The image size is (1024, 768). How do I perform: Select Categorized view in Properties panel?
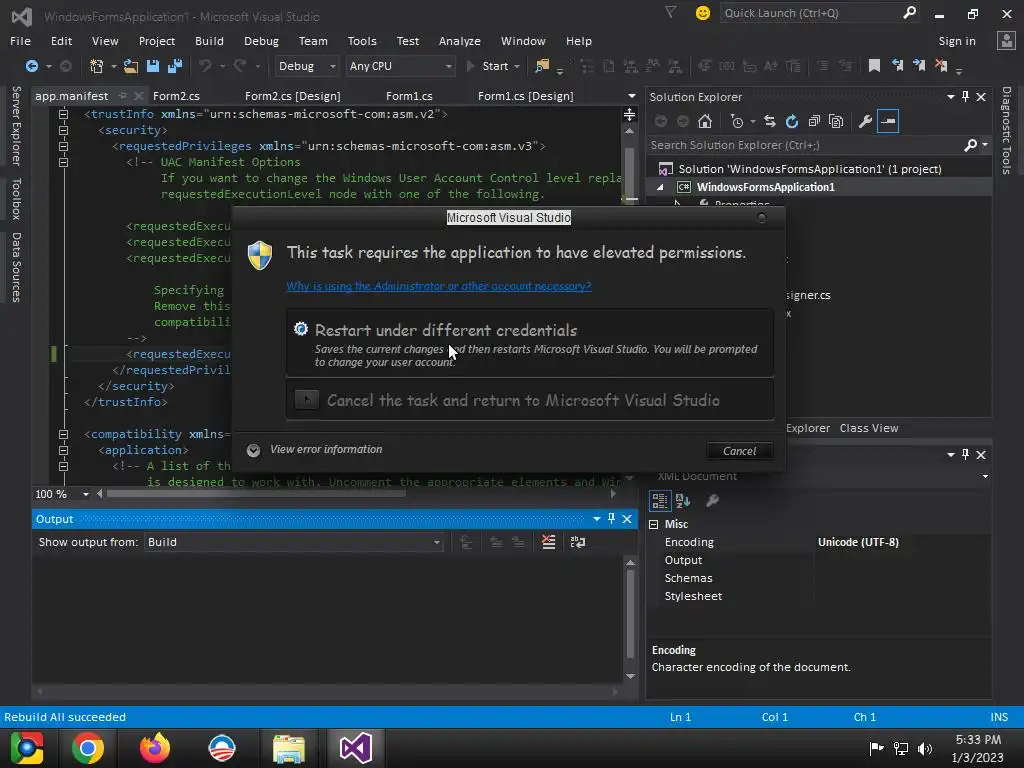point(660,501)
